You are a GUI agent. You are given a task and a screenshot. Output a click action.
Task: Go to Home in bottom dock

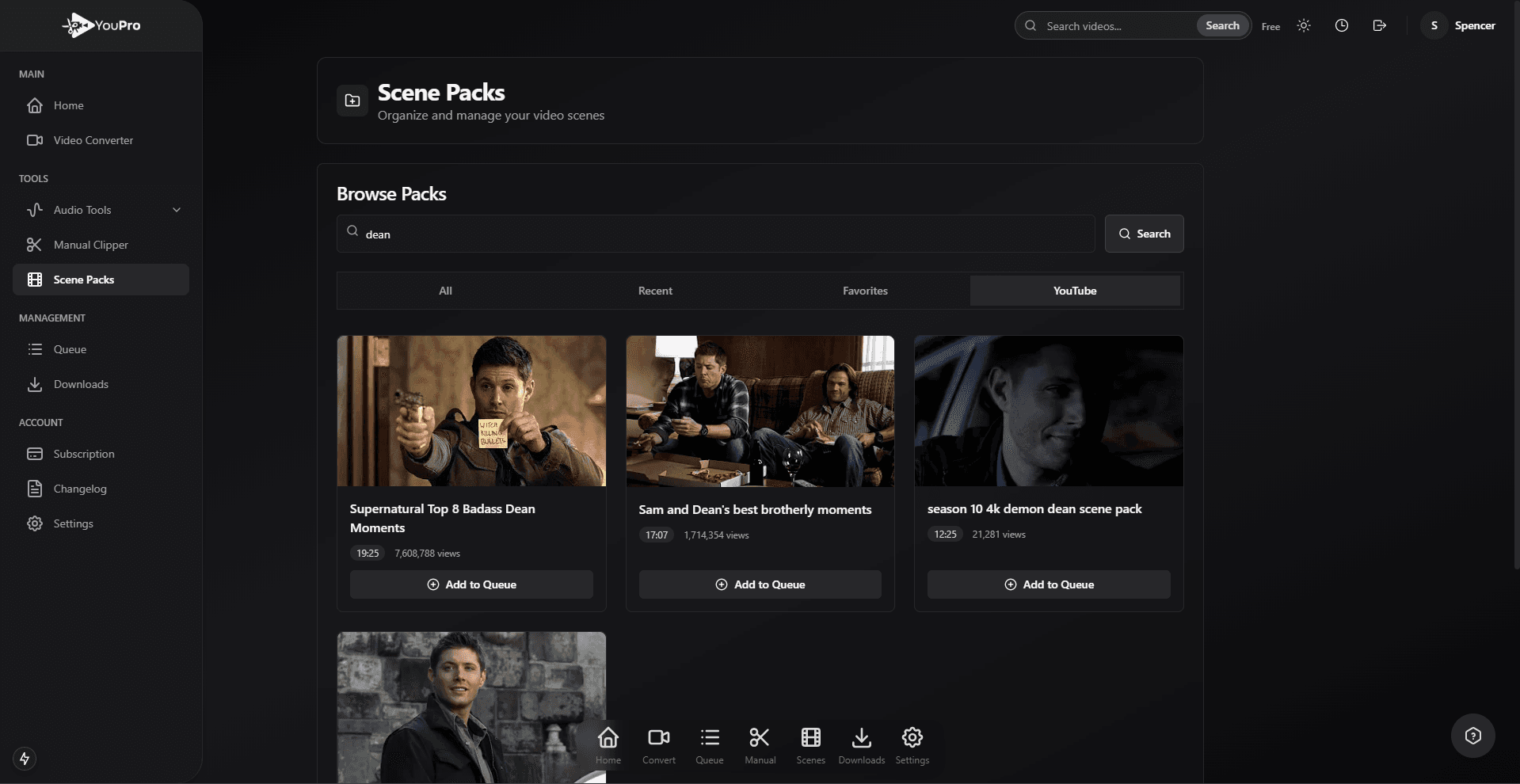(x=608, y=745)
